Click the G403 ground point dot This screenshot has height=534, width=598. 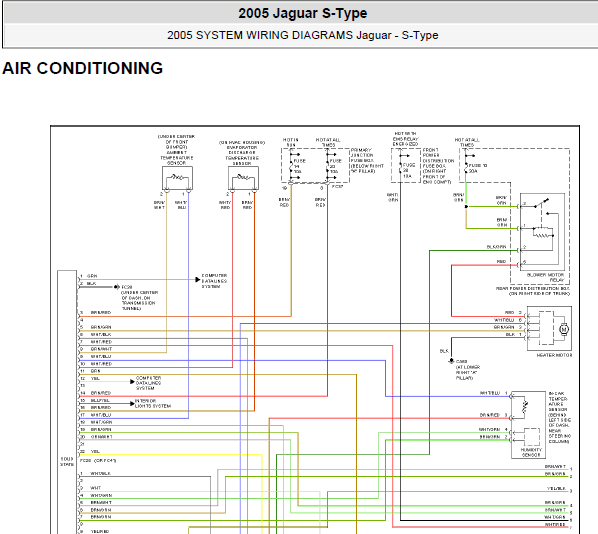pyautogui.click(x=451, y=360)
